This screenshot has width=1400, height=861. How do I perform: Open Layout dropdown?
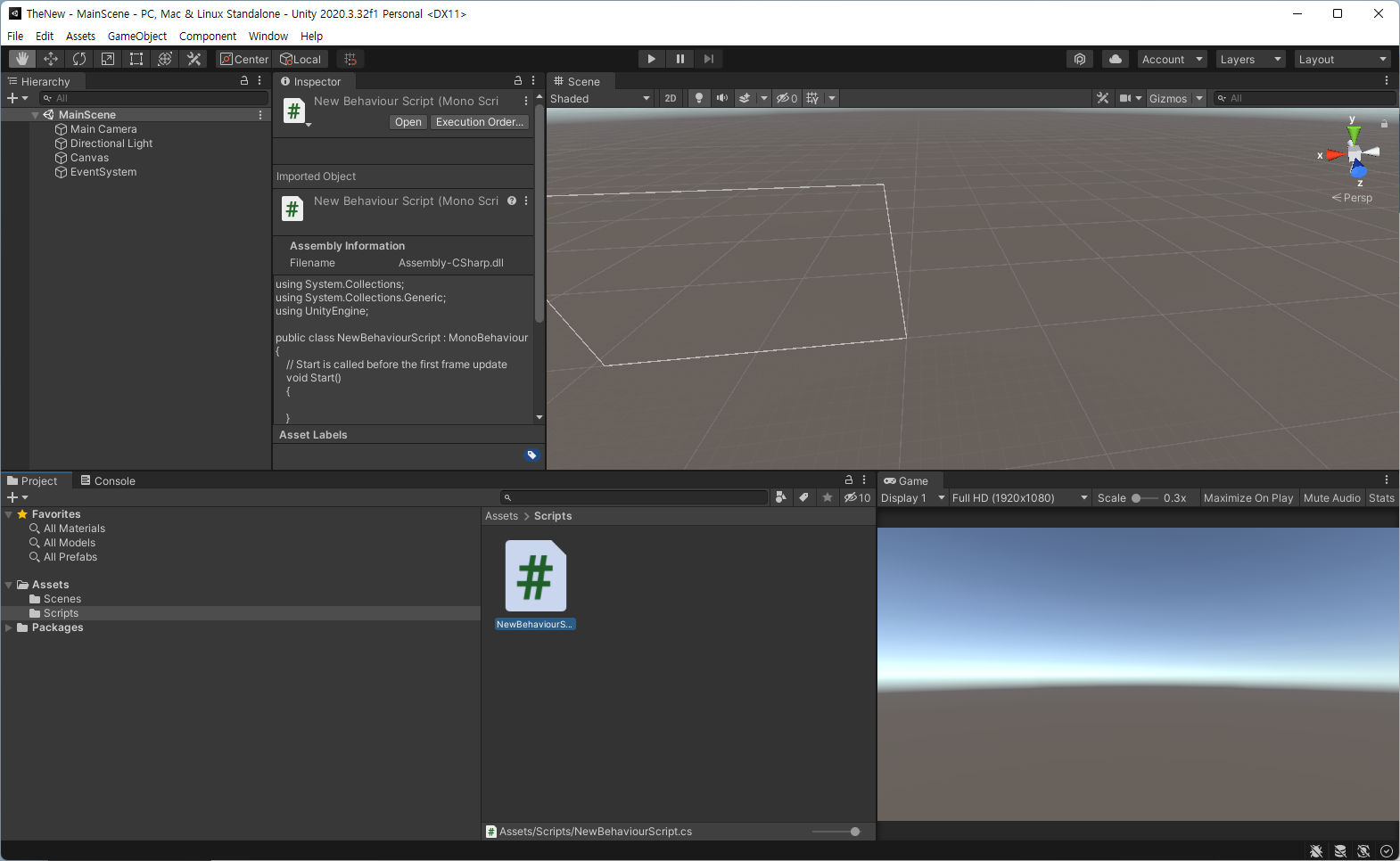tap(1343, 59)
